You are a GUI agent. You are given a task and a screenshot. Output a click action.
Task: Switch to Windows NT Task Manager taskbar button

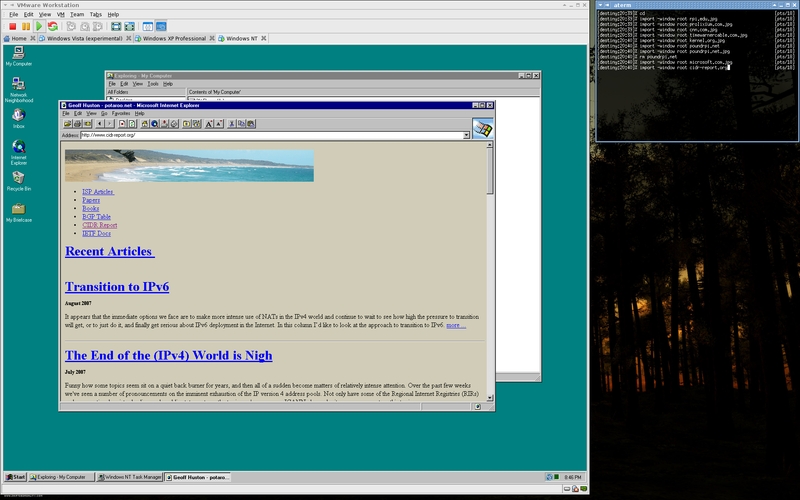pyautogui.click(x=130, y=477)
